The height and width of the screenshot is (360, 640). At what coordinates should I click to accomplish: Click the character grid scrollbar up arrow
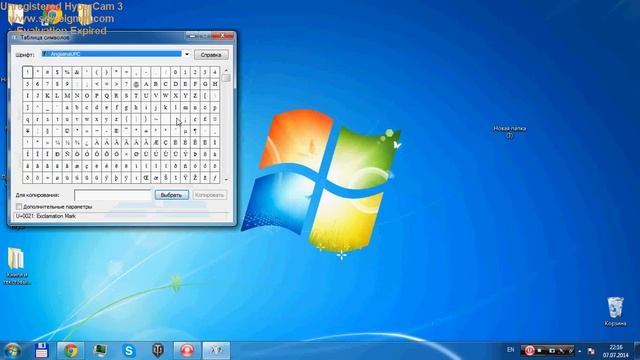[226, 70]
